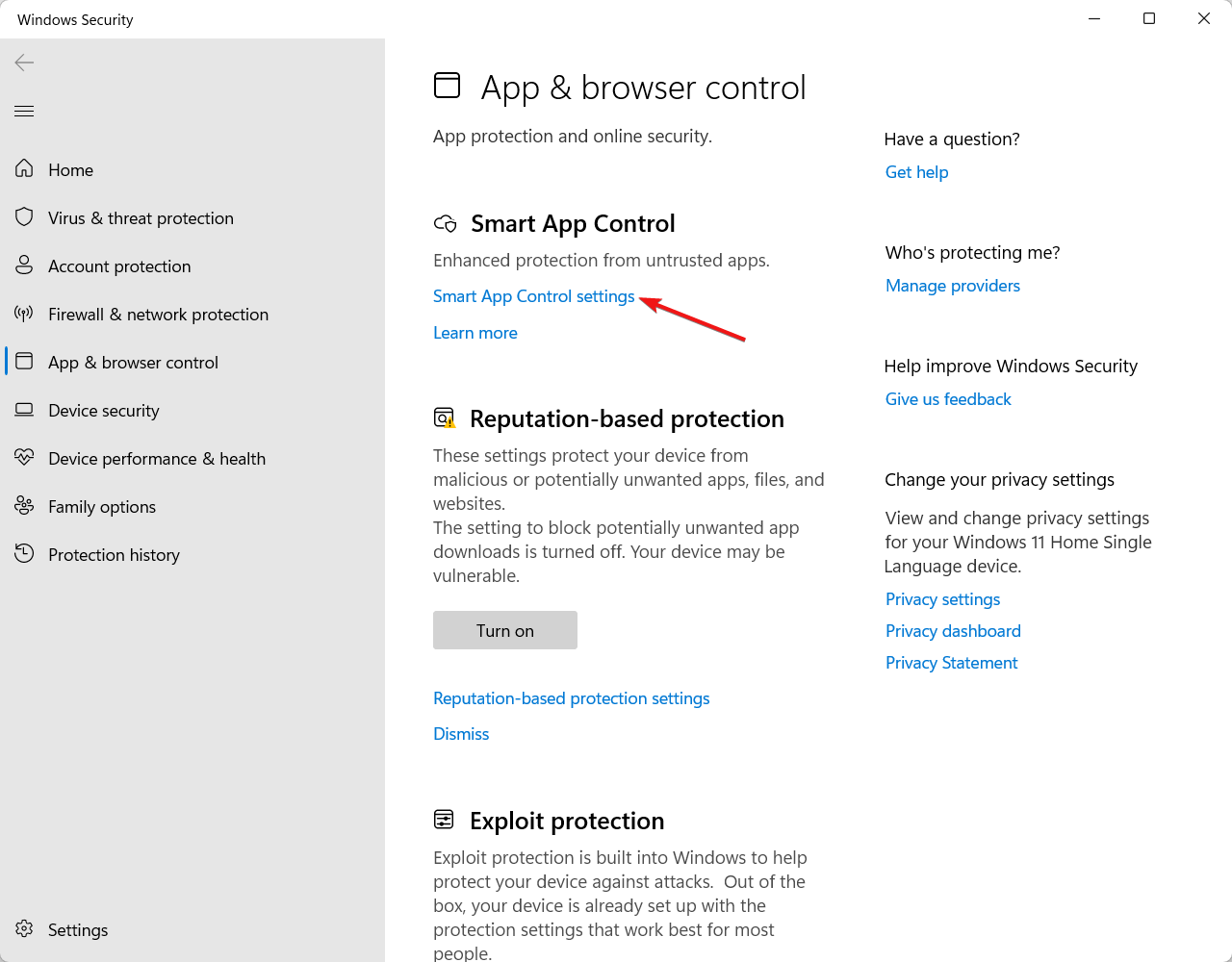Click the Settings gear icon
This screenshot has height=962, width=1232.
(24, 929)
